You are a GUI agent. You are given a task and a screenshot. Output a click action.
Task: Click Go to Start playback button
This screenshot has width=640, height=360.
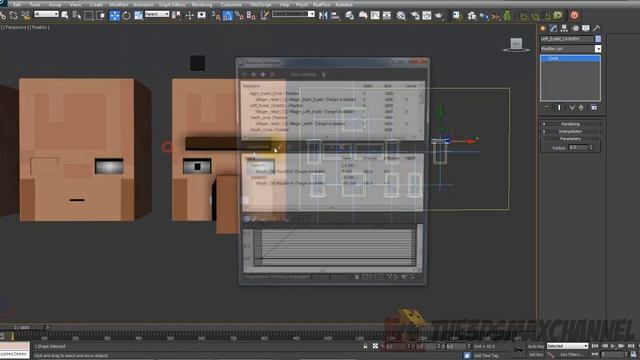tap(595, 346)
